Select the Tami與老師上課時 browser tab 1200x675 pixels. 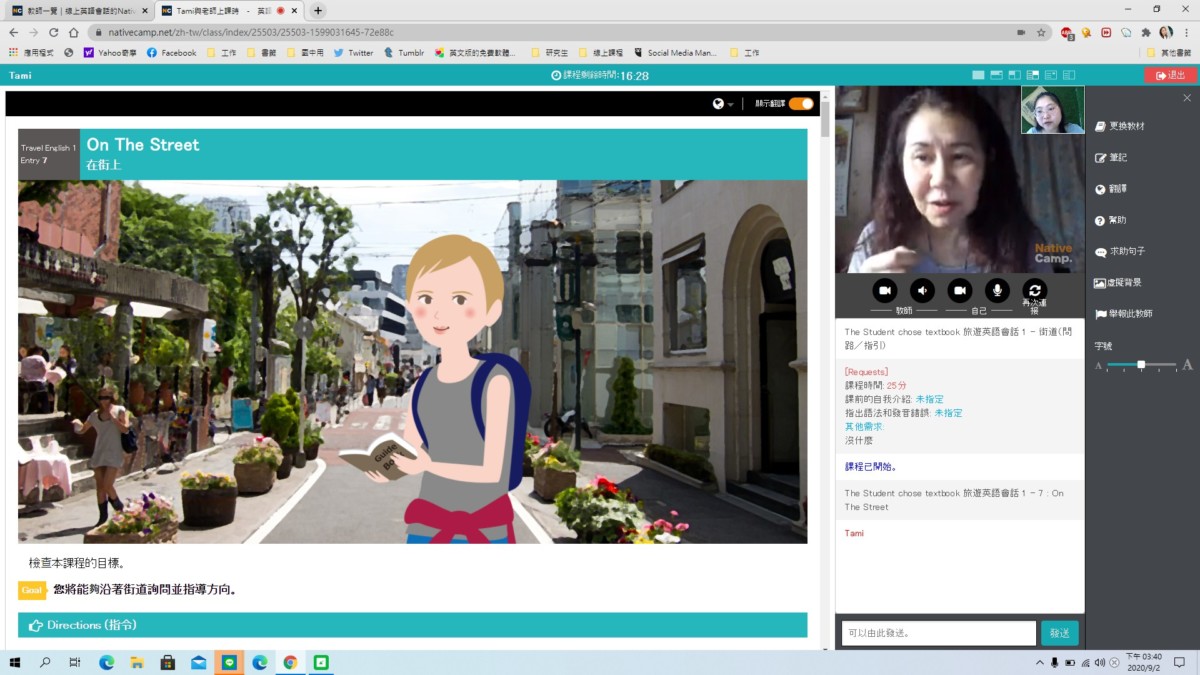pos(229,10)
